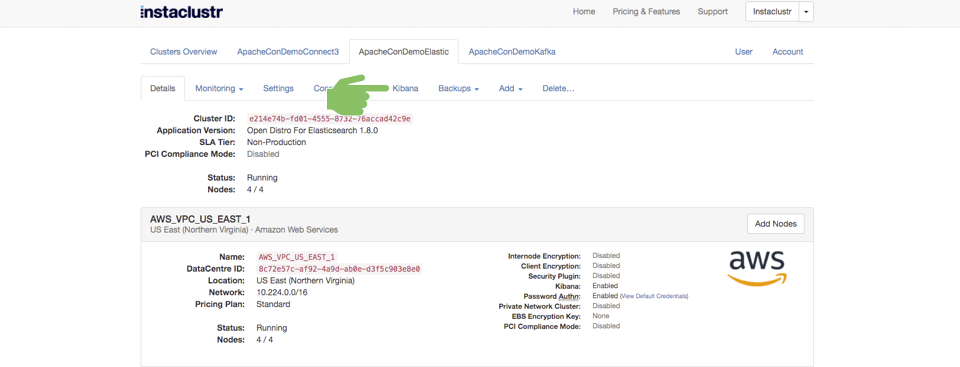Click the AWS logo image
The height and width of the screenshot is (367, 960).
[x=757, y=268]
